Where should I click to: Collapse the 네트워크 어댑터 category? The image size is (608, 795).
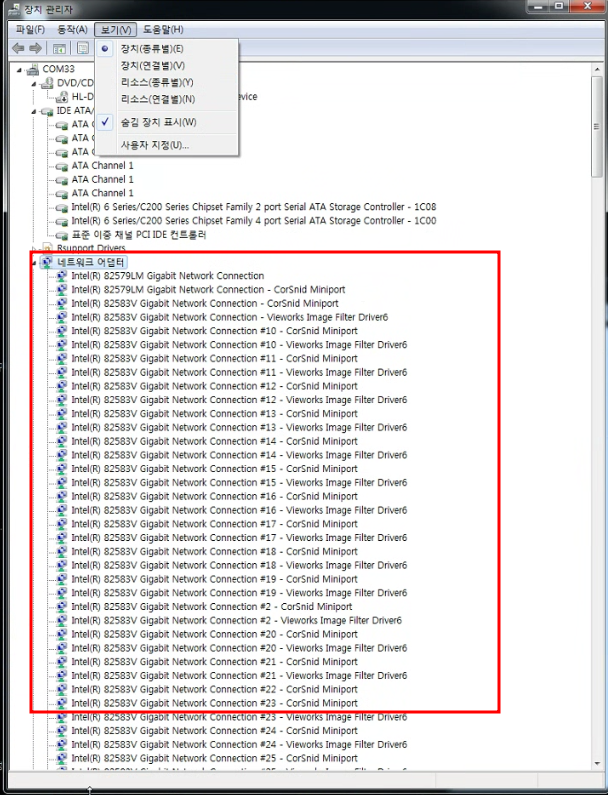pos(34,263)
